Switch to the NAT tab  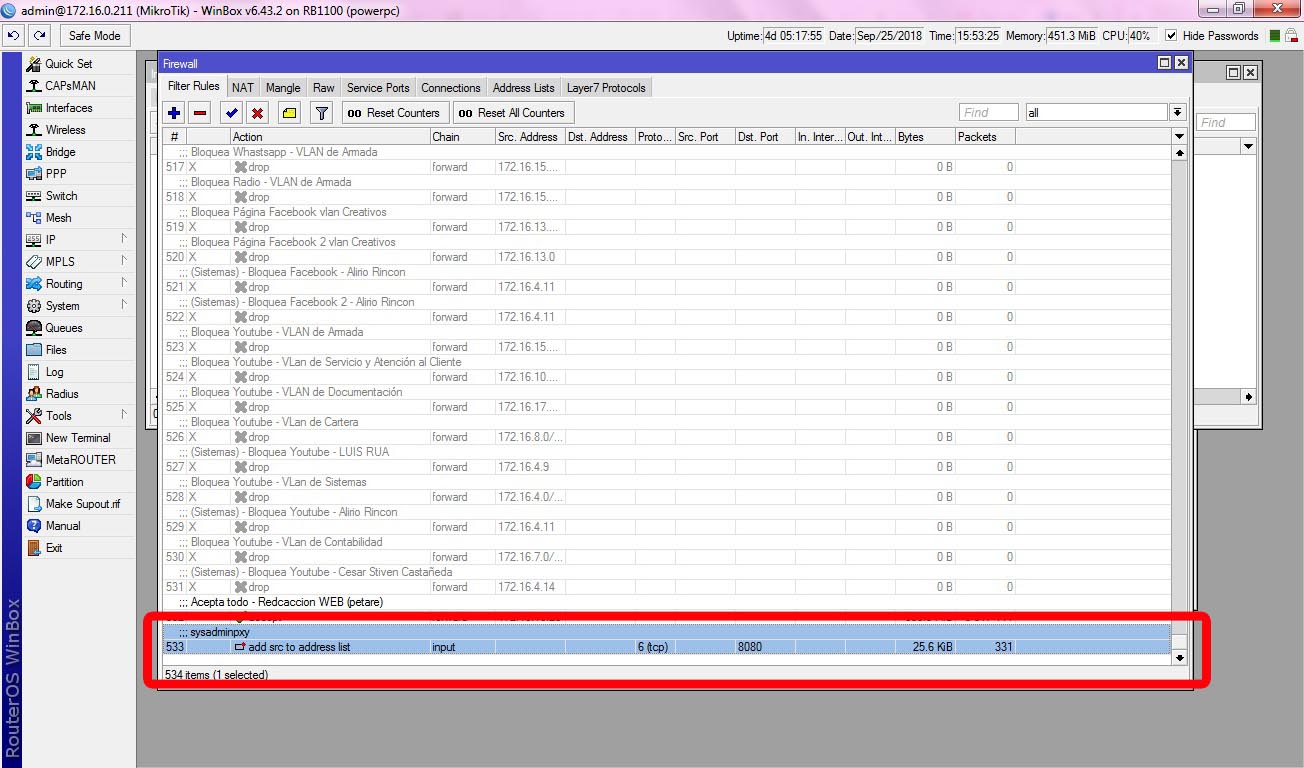(x=243, y=88)
